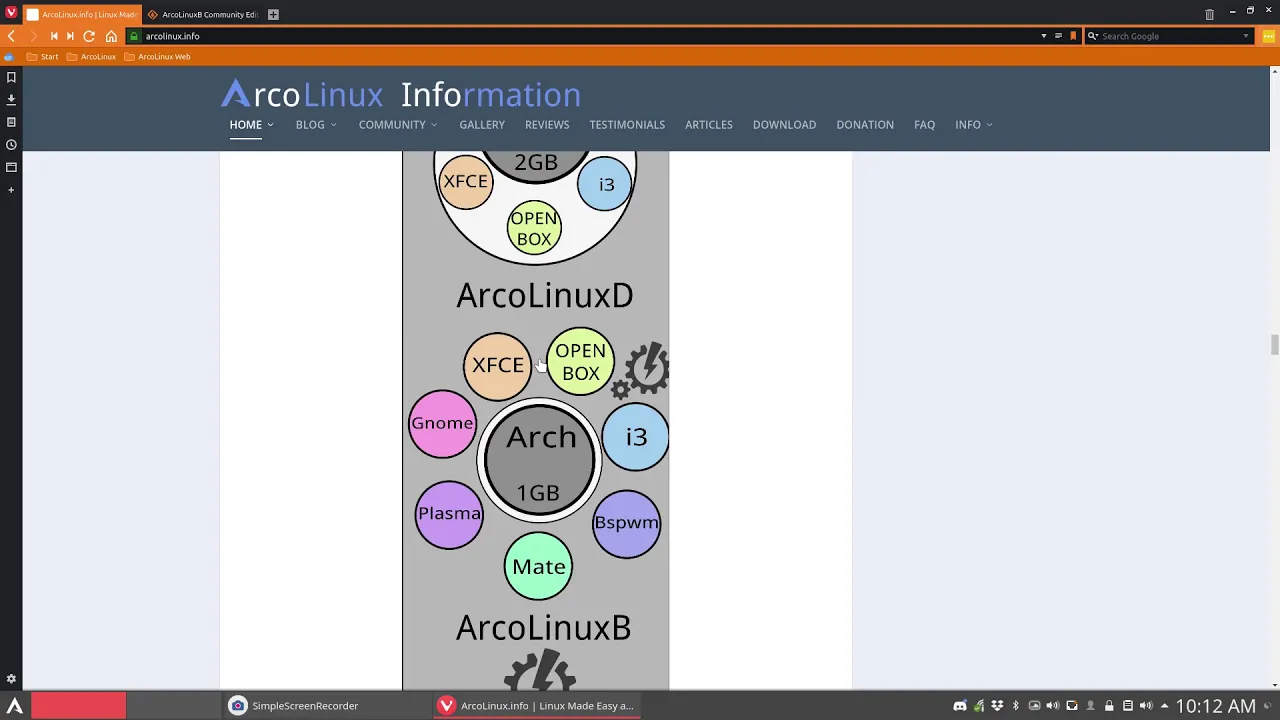Click the ArcoLinuxB heading text
Image resolution: width=1280 pixels, height=720 pixels.
543,628
